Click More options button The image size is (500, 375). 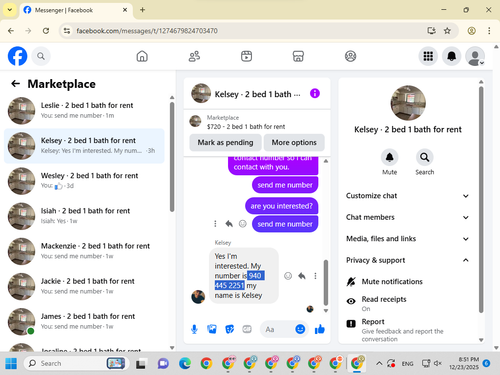(294, 142)
